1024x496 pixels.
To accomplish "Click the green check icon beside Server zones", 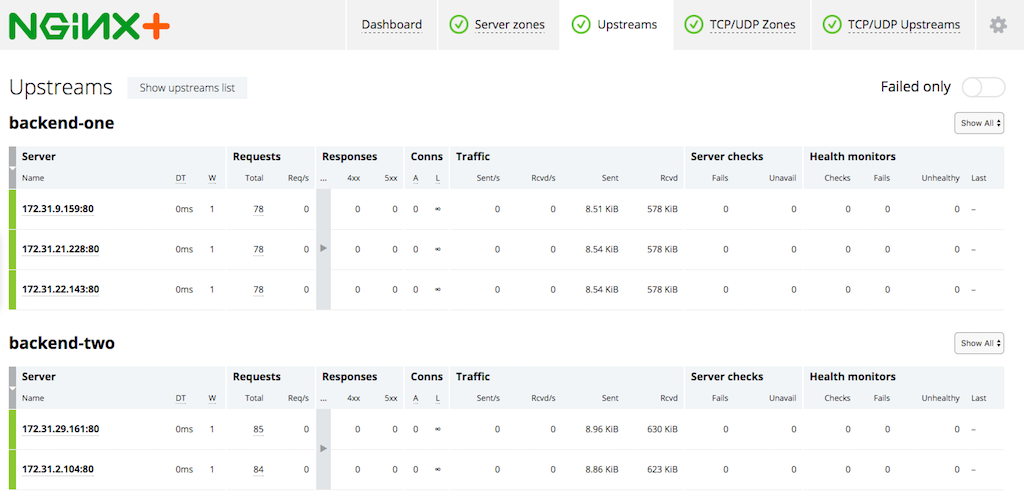I will (459, 25).
